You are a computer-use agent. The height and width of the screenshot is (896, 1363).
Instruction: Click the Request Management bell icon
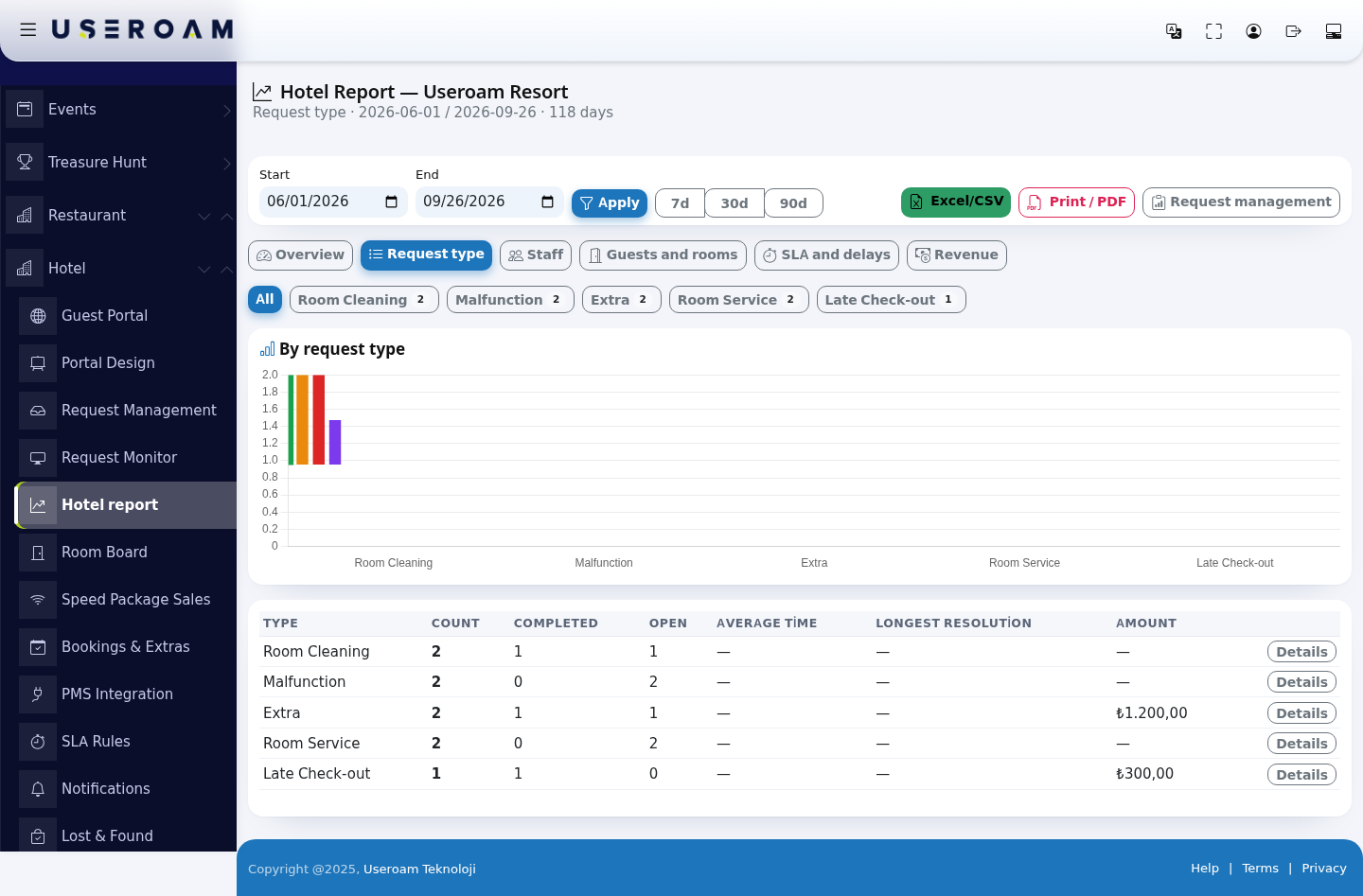click(38, 410)
